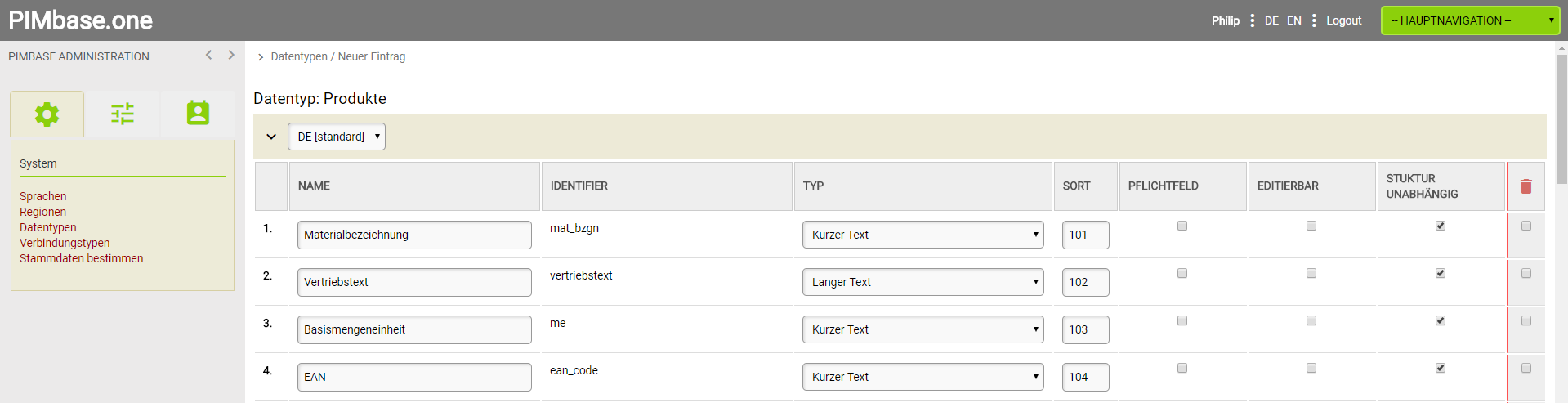Open the Typ dropdown for Vertriebstext
Screen dimensions: 1568x403
(922, 282)
